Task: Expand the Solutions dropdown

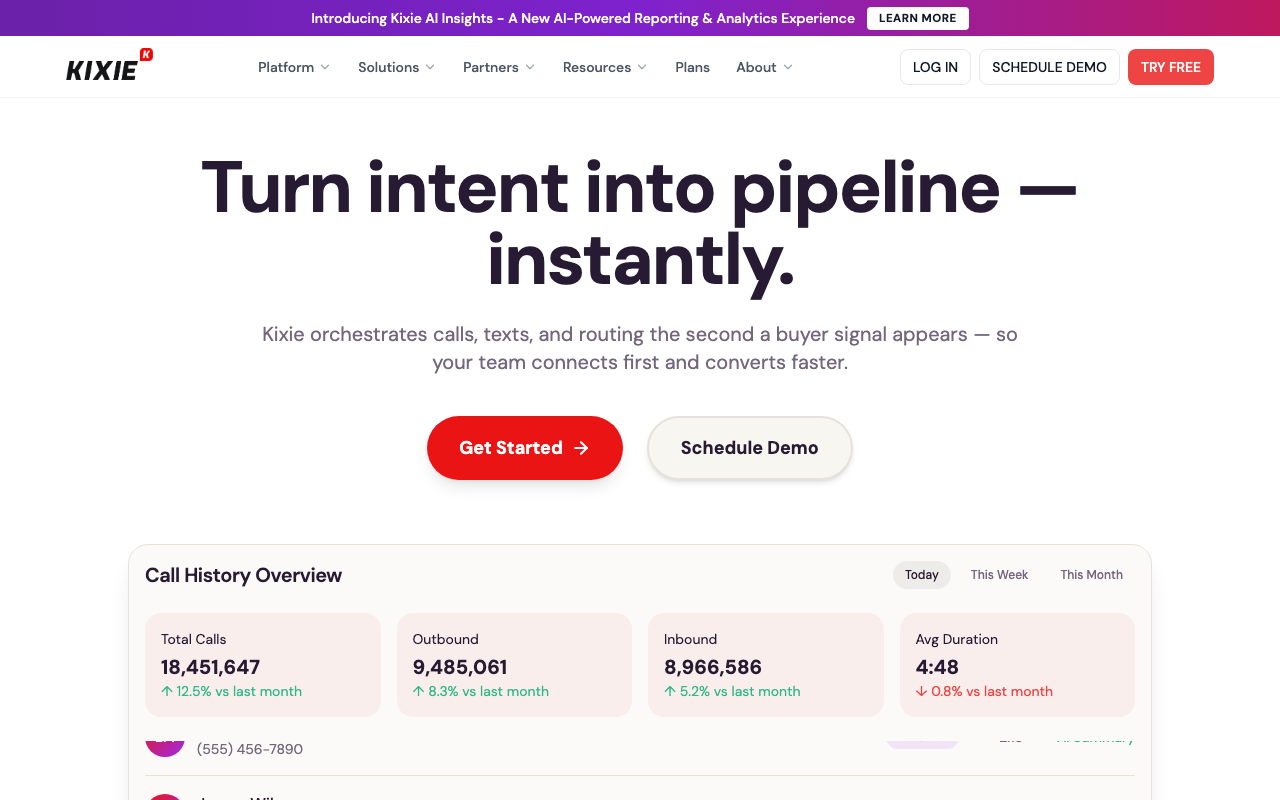Action: tap(396, 67)
